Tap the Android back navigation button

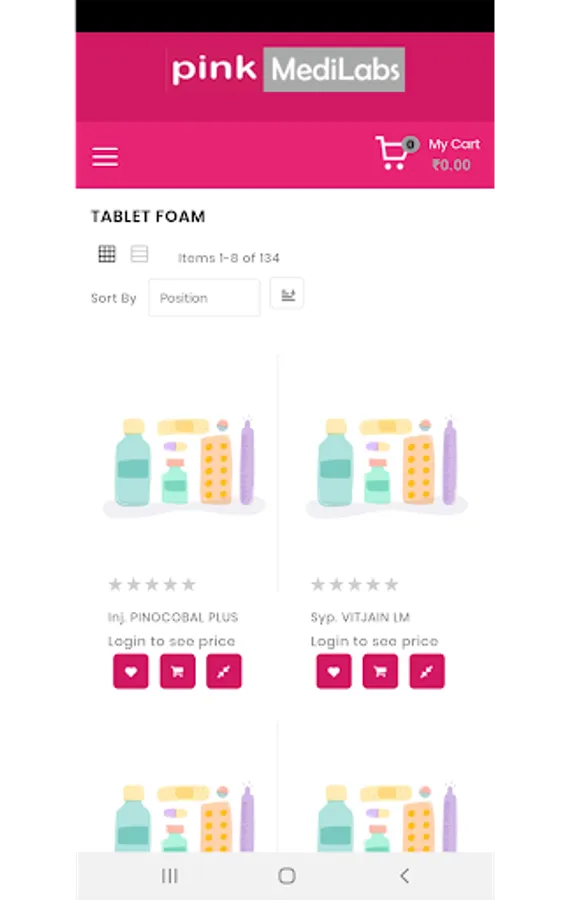(x=404, y=875)
